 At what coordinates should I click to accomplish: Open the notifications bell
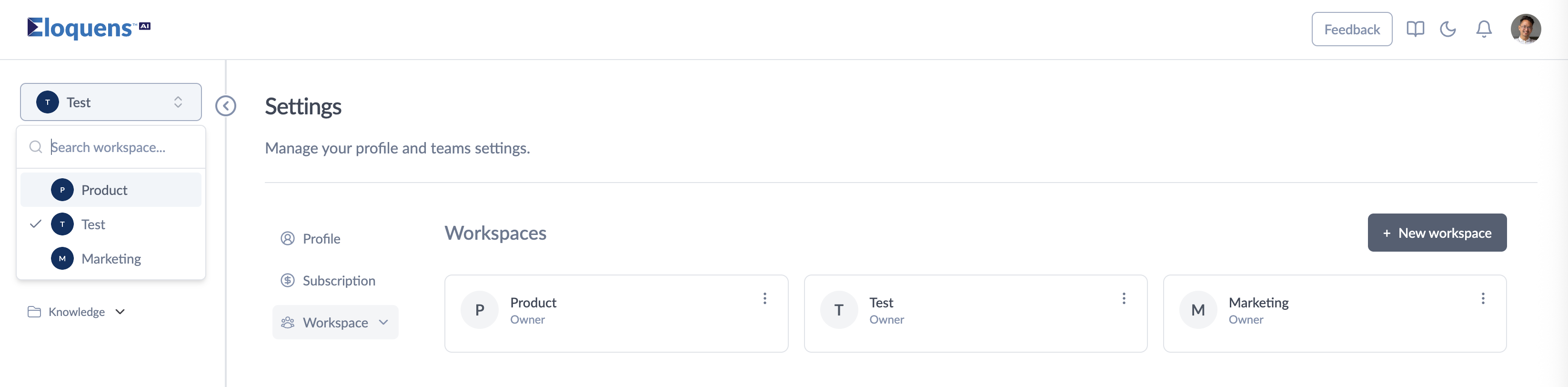(1483, 29)
